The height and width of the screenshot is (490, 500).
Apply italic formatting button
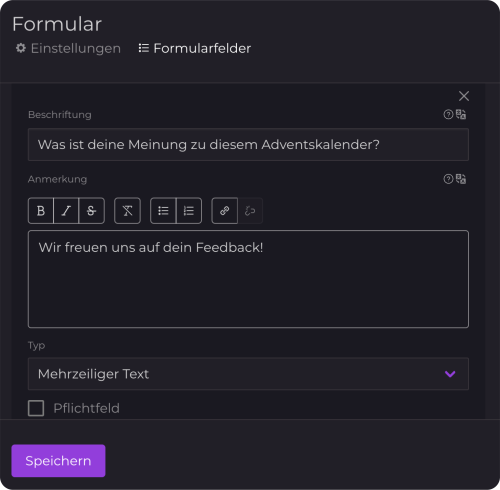pos(66,211)
